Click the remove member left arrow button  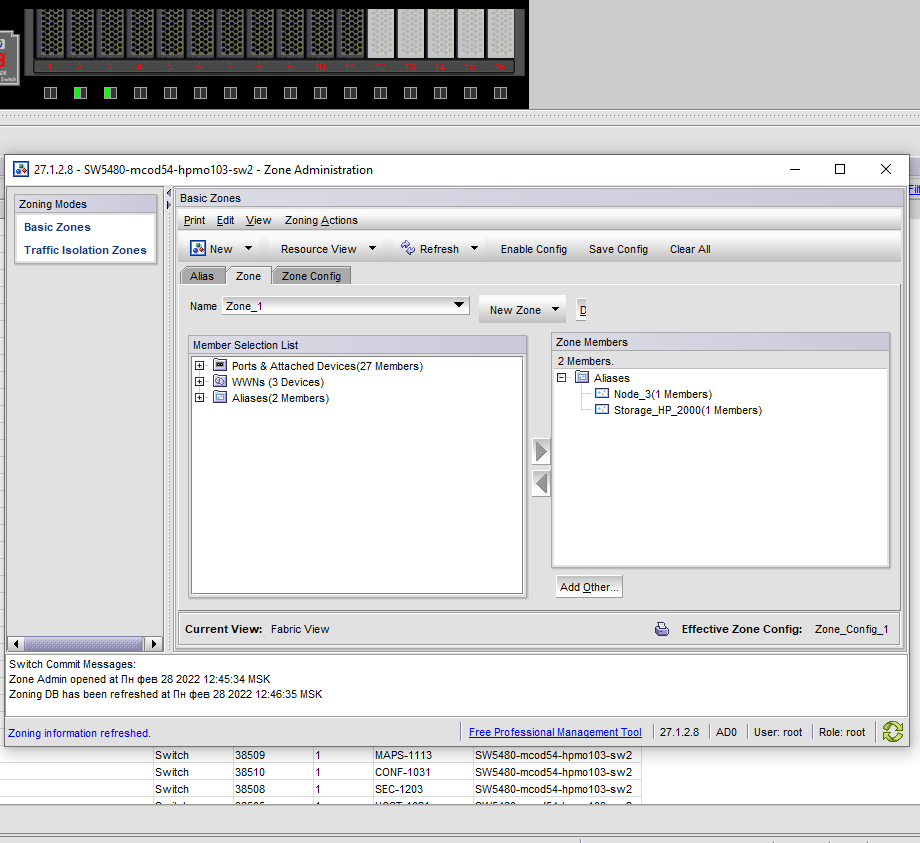[541, 483]
